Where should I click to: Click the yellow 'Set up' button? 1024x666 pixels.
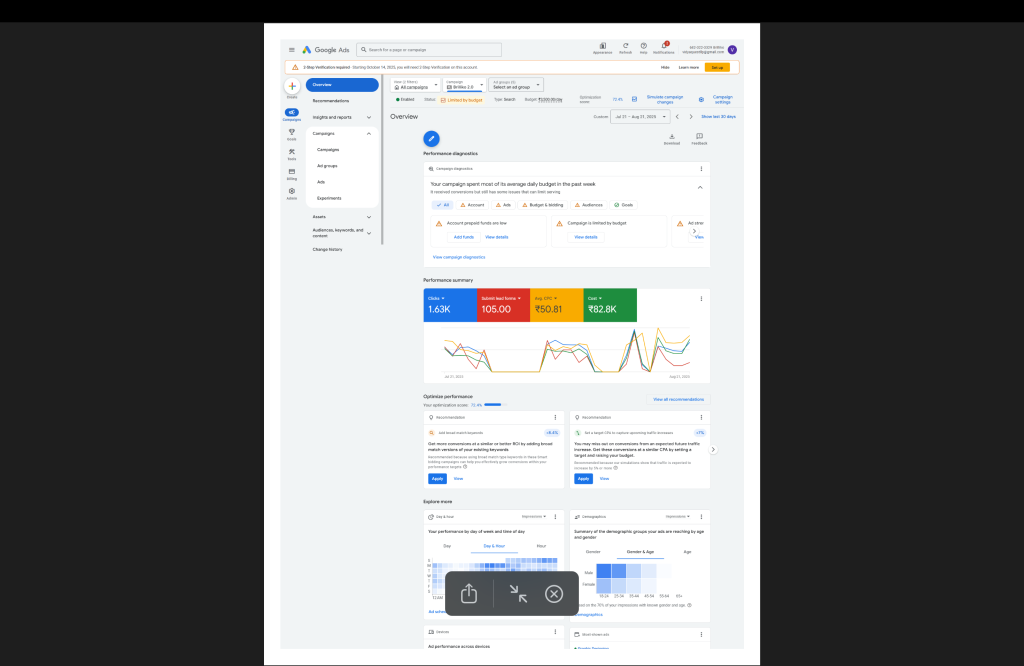[717, 67]
